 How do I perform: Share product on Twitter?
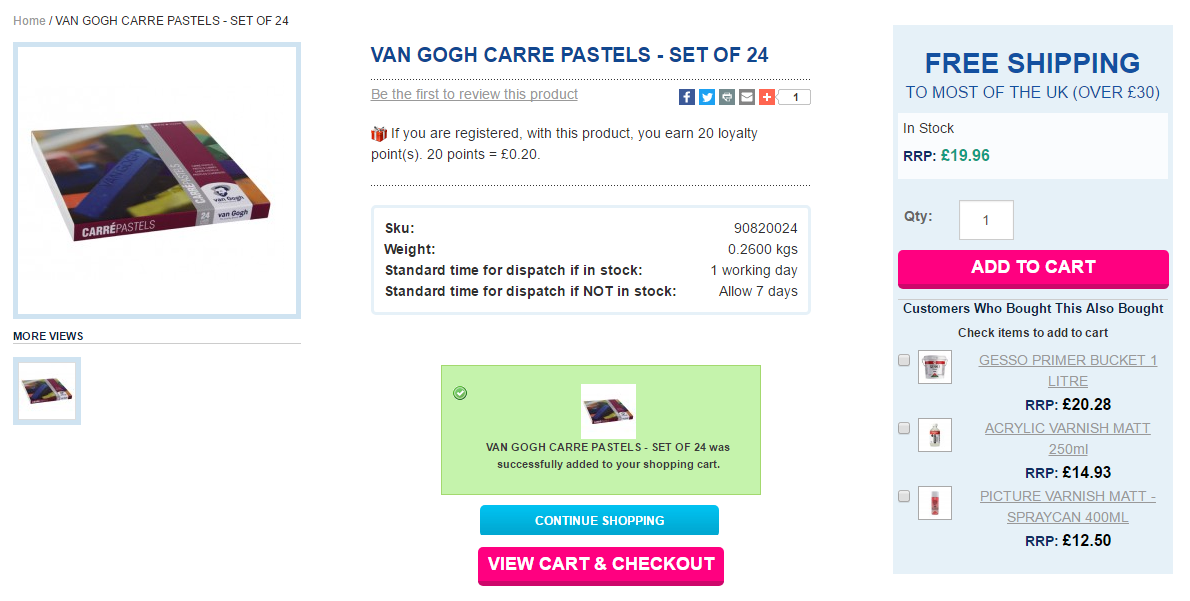(x=707, y=97)
